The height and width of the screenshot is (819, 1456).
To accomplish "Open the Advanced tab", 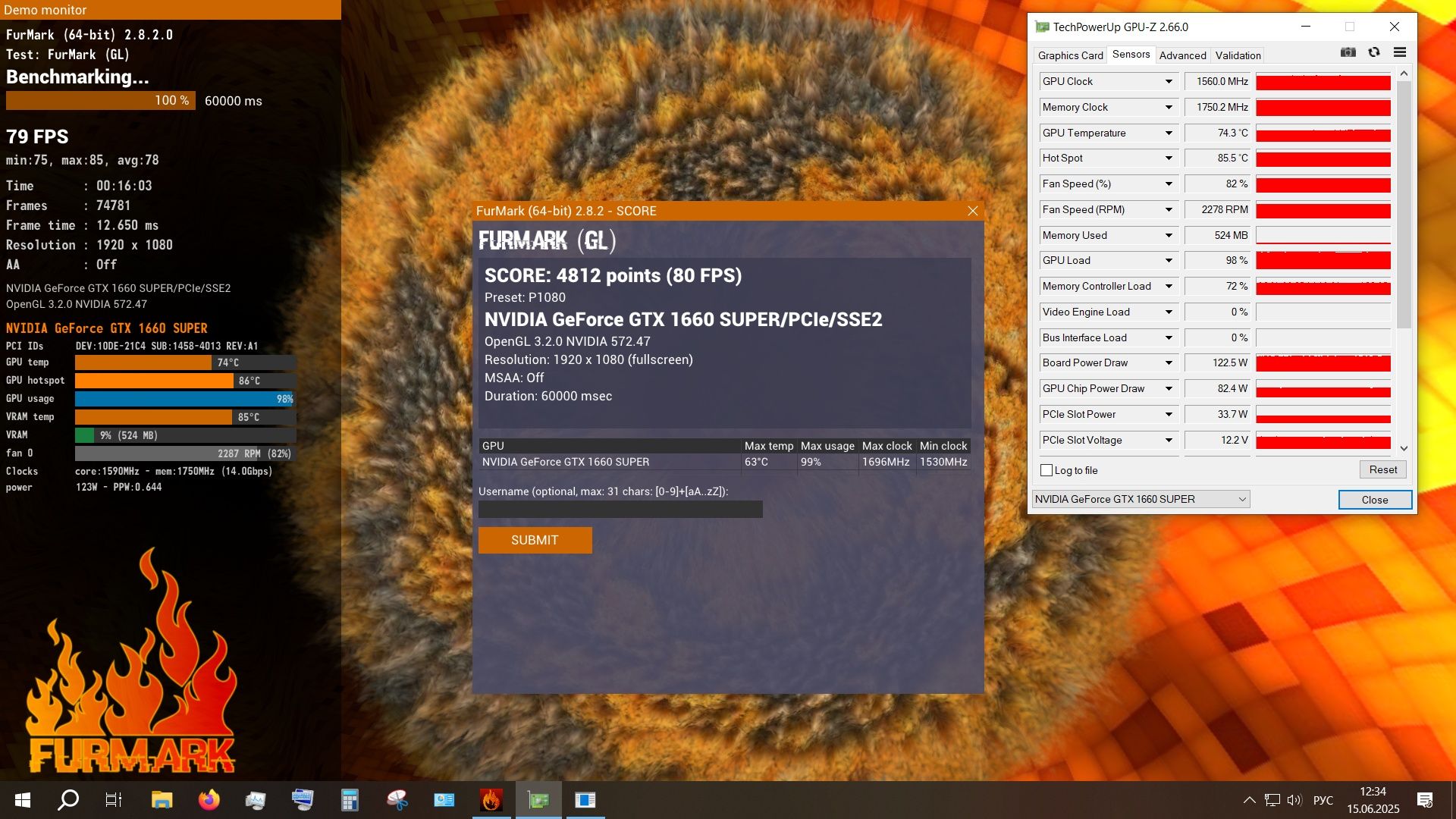I will click(1182, 55).
